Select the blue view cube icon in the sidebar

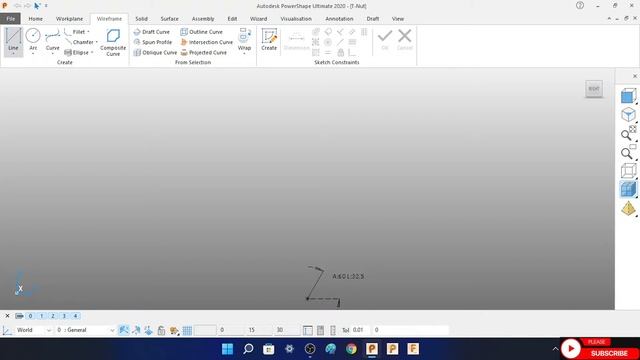click(628, 96)
